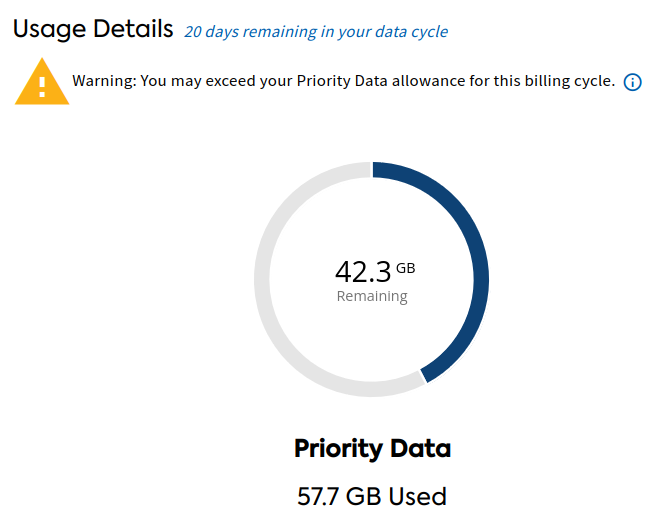The height and width of the screenshot is (527, 672).
Task: Click the left side of the gray ring
Action: point(262,278)
